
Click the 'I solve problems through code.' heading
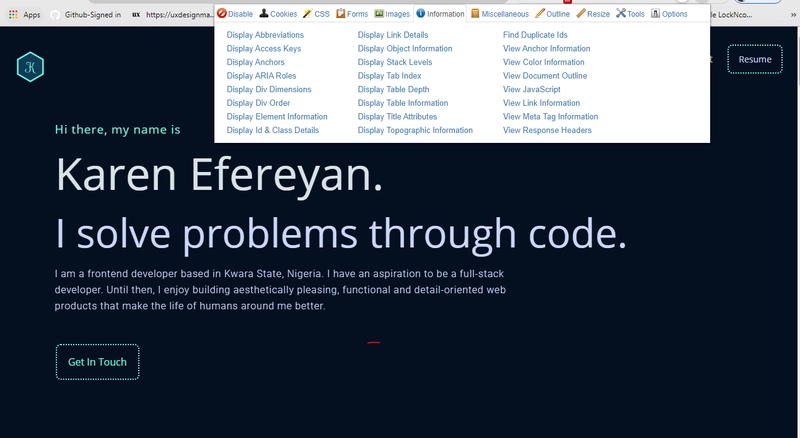[x=341, y=234]
